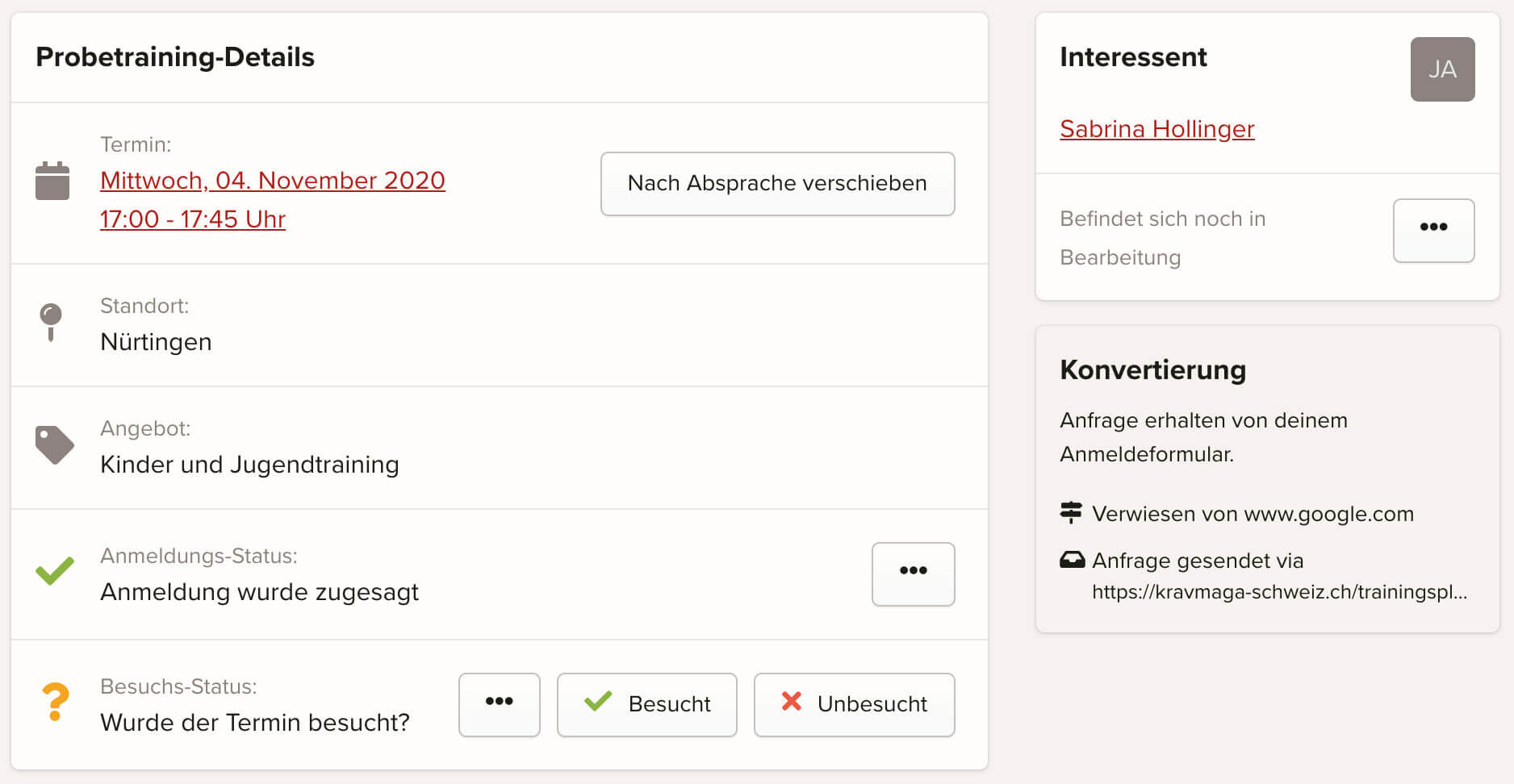
Task: Open Interessent status options menu
Action: (x=1433, y=231)
